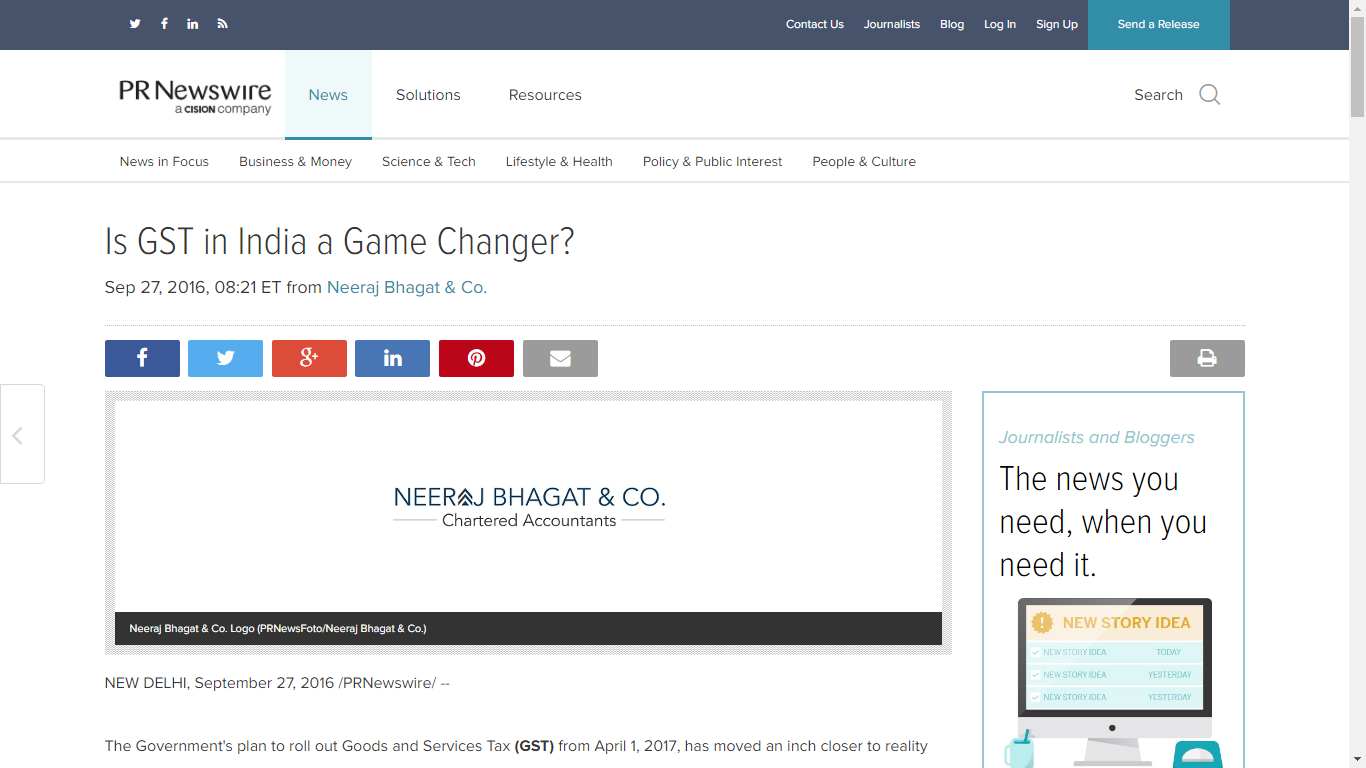
Task: Go to previous article using left arrow tab
Action: pyautogui.click(x=20, y=434)
